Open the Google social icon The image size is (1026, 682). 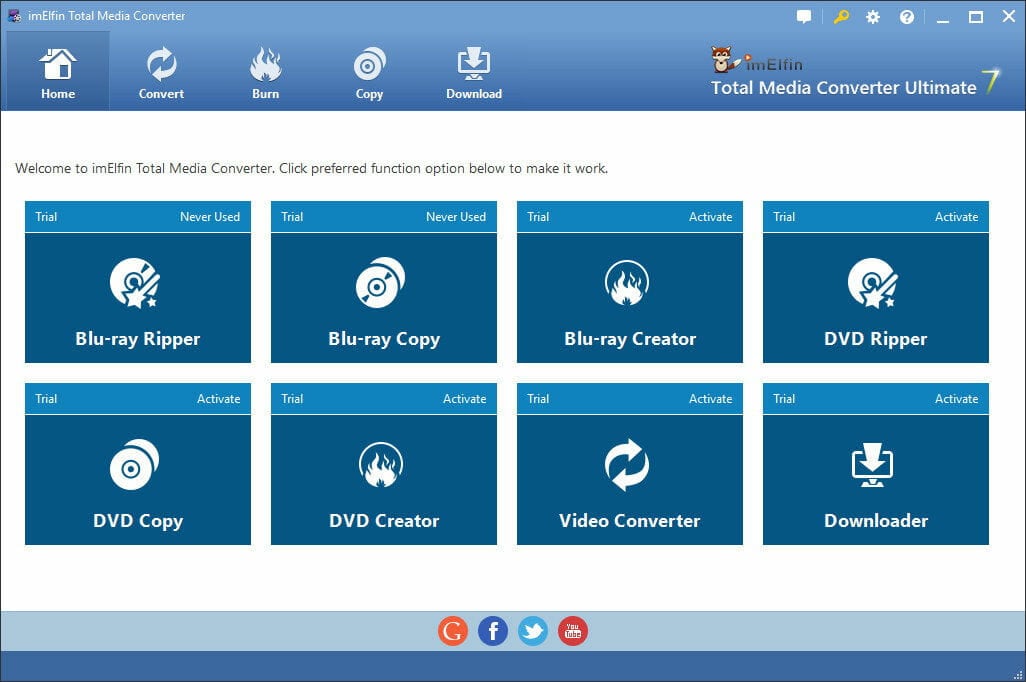coord(453,631)
